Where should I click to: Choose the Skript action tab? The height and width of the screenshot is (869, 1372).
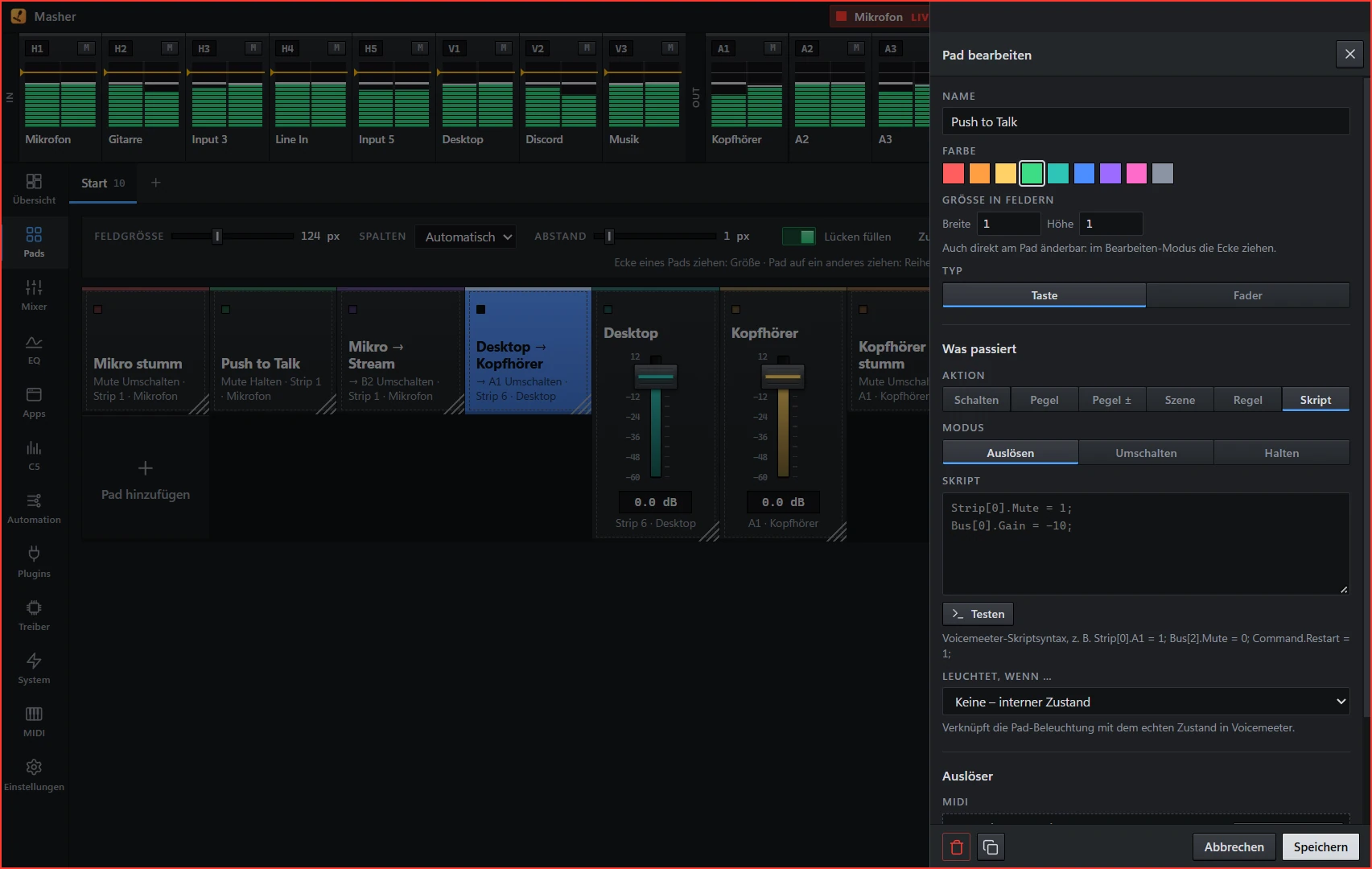1315,400
